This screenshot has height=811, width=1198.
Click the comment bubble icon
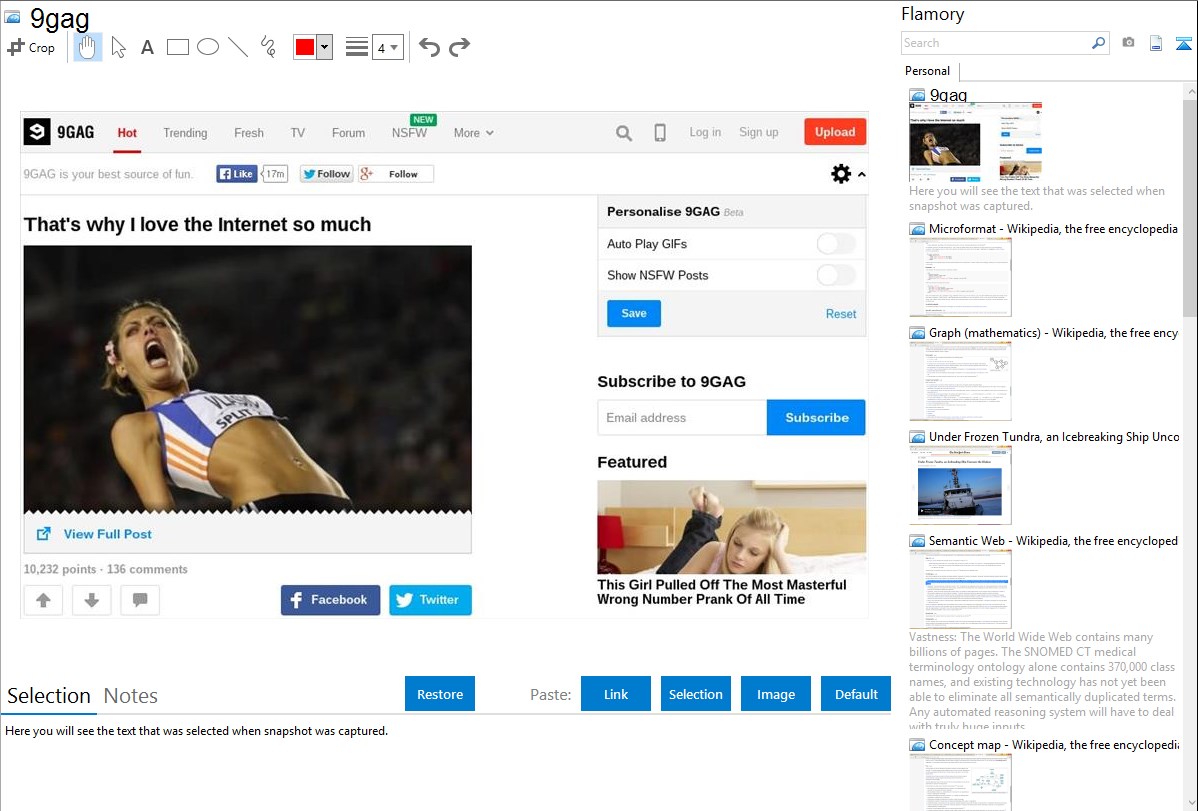point(140,600)
